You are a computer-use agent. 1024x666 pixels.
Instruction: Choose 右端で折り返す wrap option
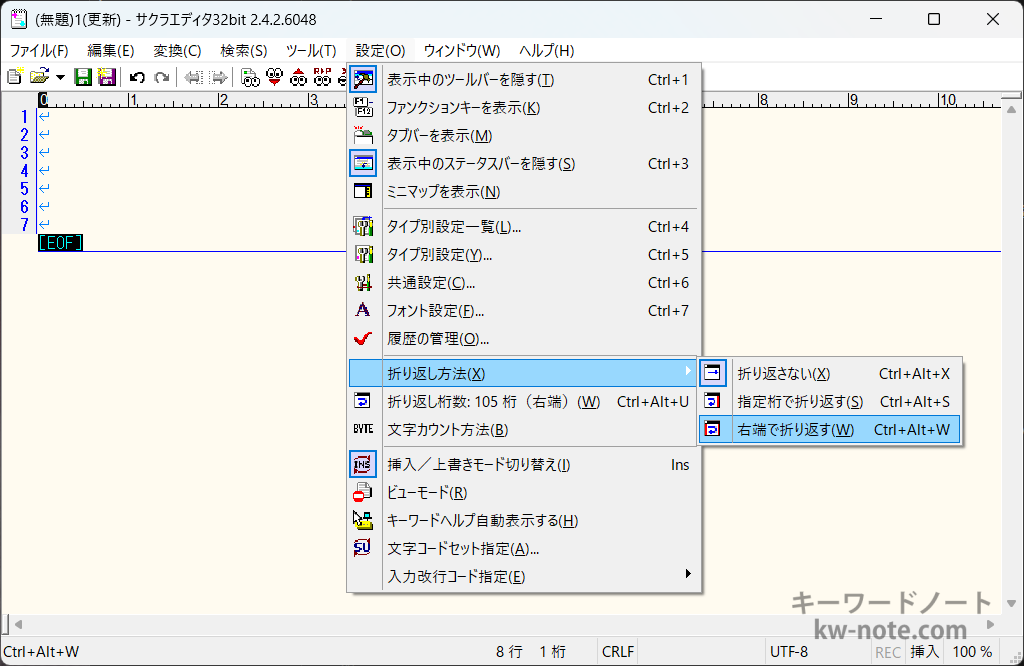(x=795, y=430)
